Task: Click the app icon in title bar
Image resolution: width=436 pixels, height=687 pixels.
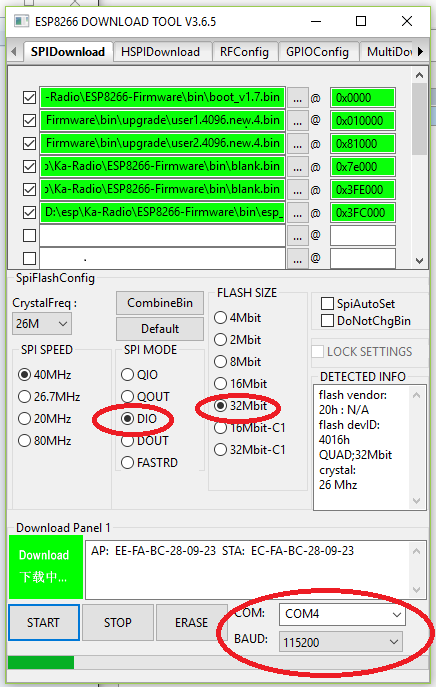Action: 21,21
